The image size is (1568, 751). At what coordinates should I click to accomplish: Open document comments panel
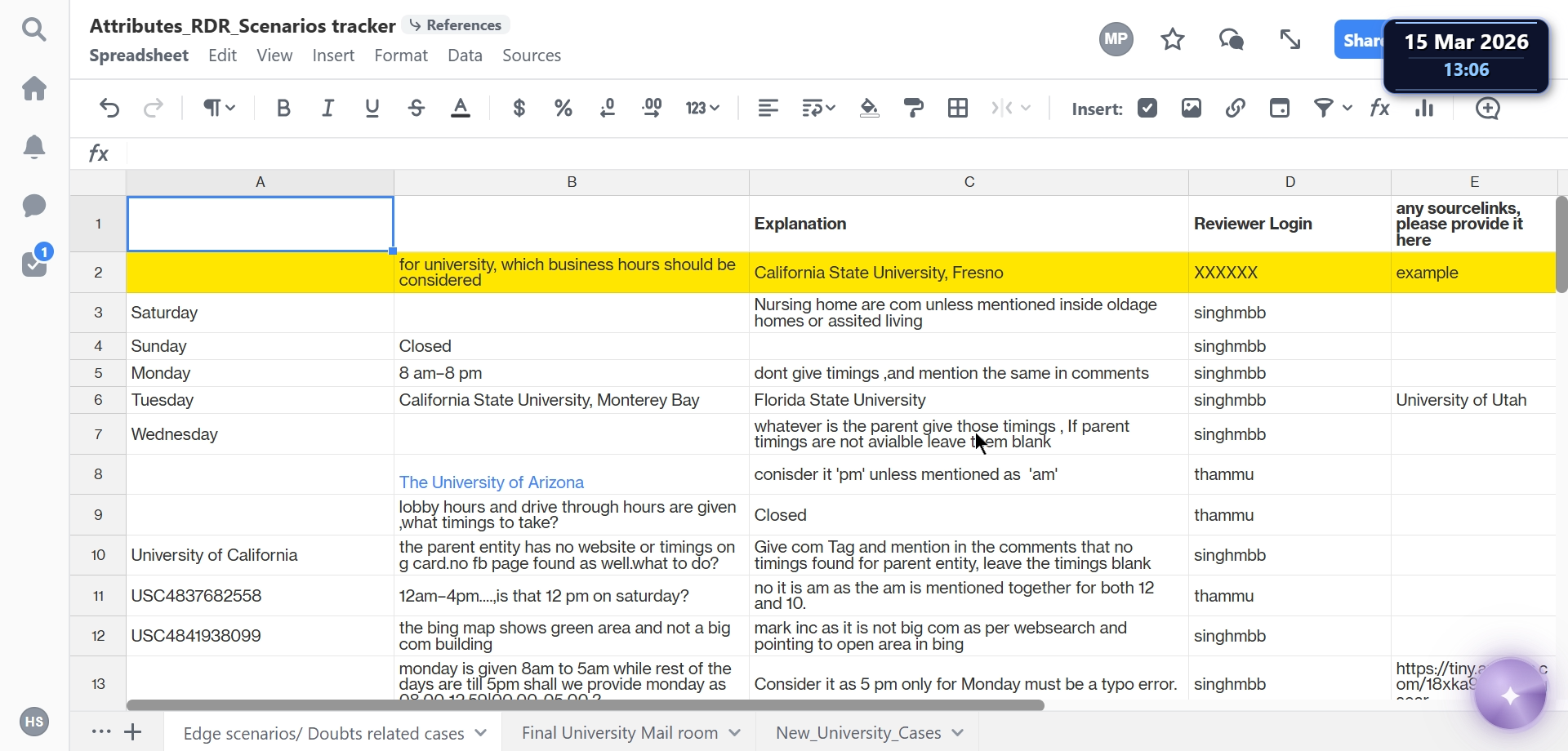coord(1232,39)
